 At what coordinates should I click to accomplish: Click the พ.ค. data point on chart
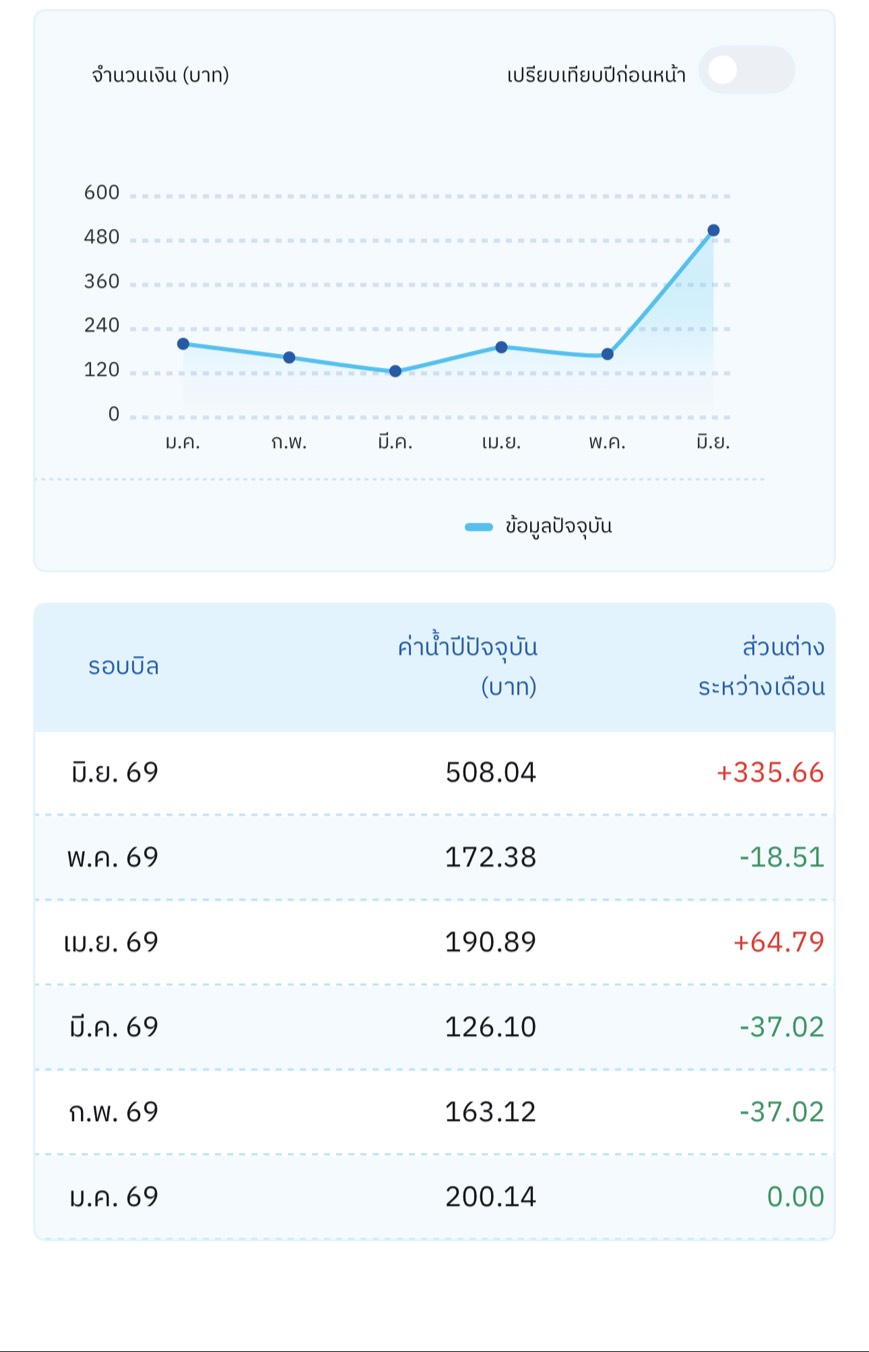pos(607,354)
